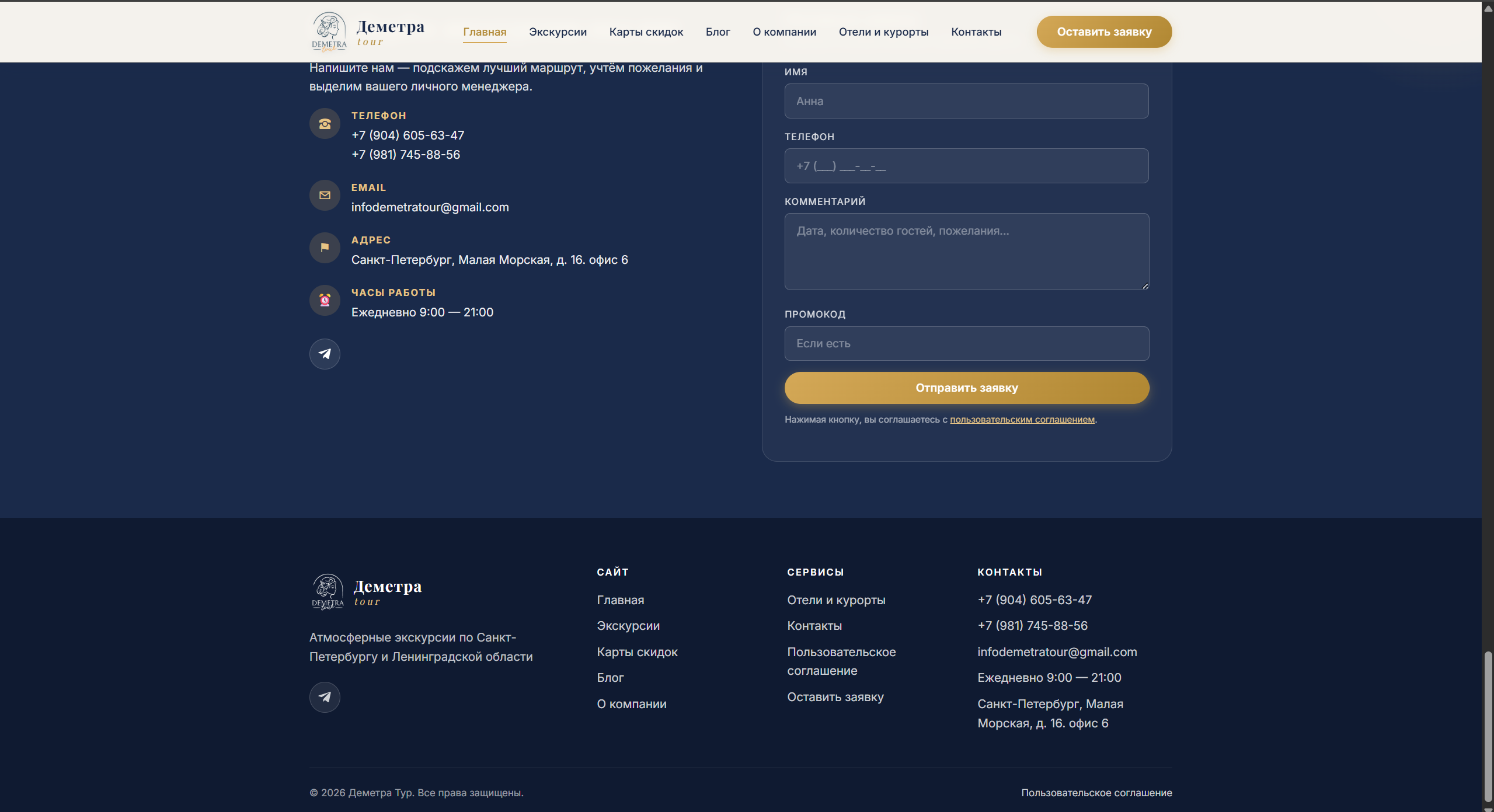Viewport: 1494px width, 812px height.
Task: Click footer tagline Атмосферные экскурсии по Санкт-Петербургу
Action: tap(421, 647)
